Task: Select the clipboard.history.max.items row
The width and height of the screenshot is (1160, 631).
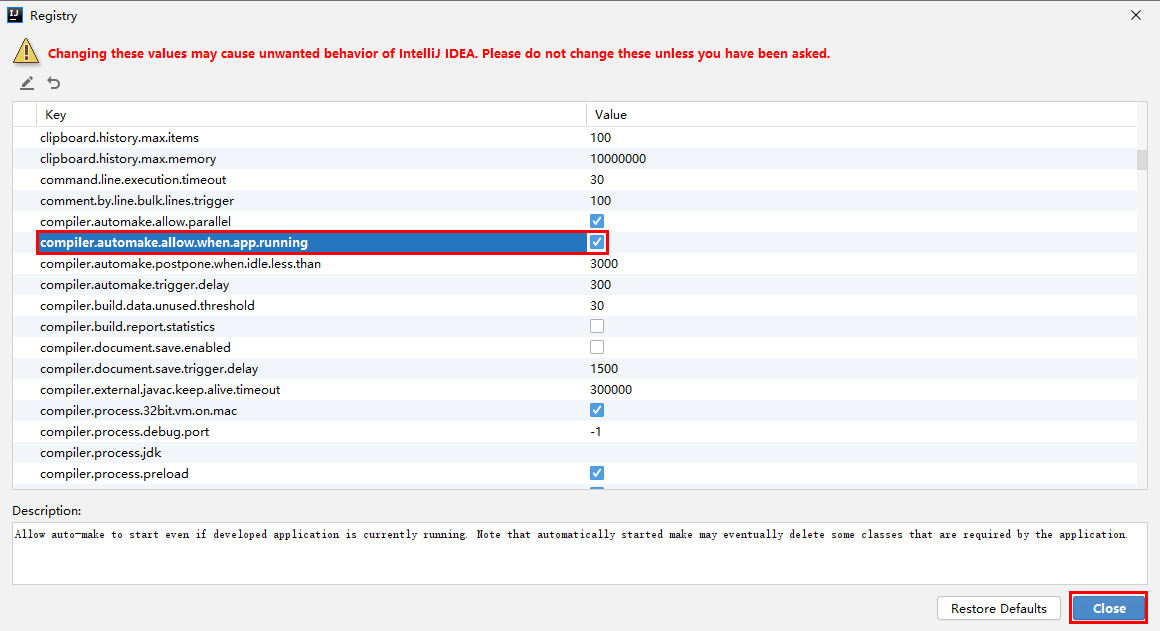Action: [x=119, y=138]
